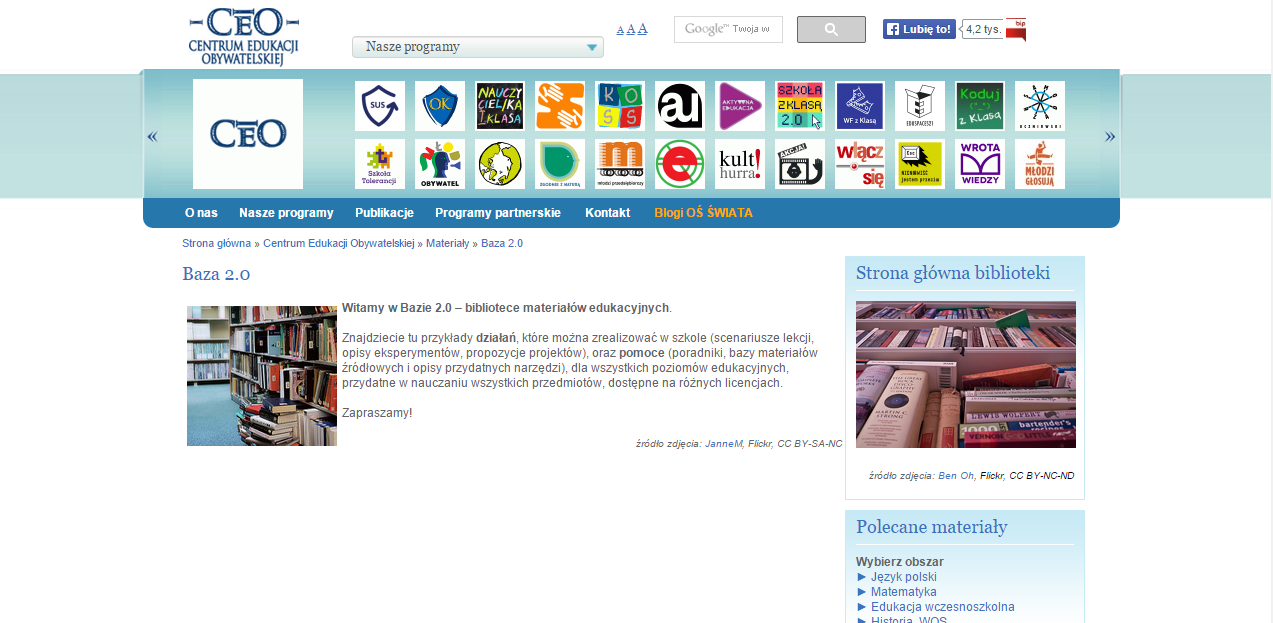1273x623 pixels.
Task: Open the Eduspaces21 box icon
Action: click(920, 106)
